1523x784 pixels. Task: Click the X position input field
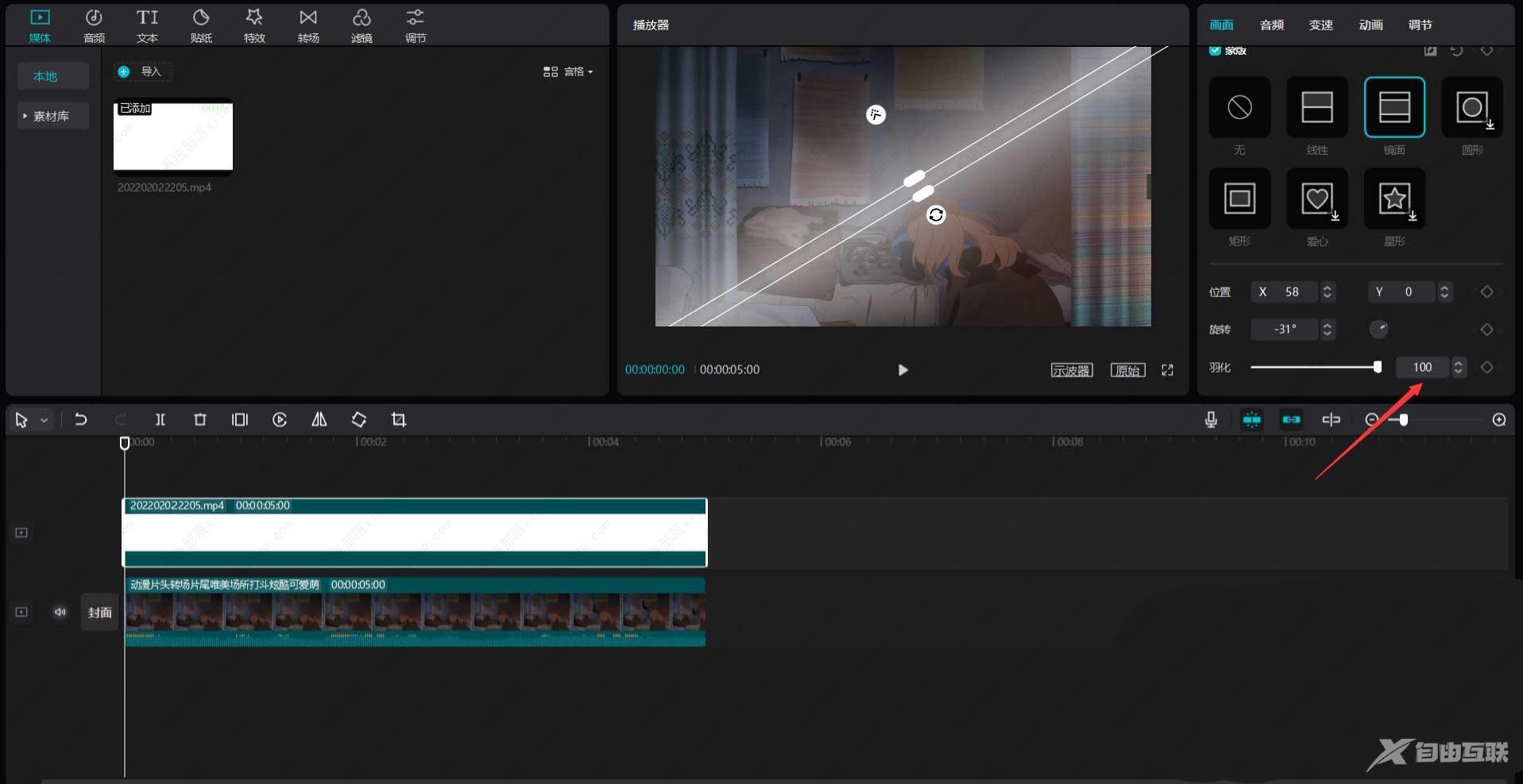point(1284,292)
